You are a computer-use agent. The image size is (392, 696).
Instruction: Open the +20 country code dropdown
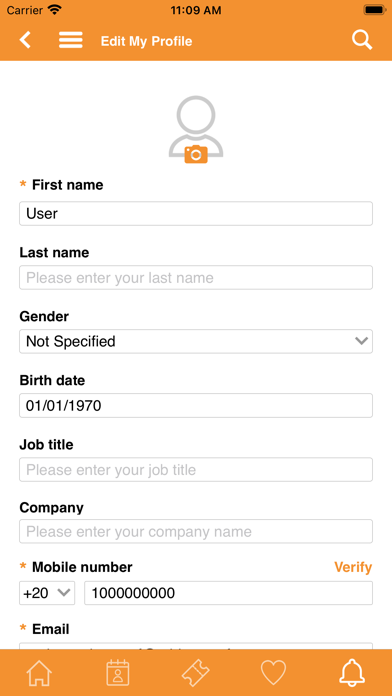[47, 593]
